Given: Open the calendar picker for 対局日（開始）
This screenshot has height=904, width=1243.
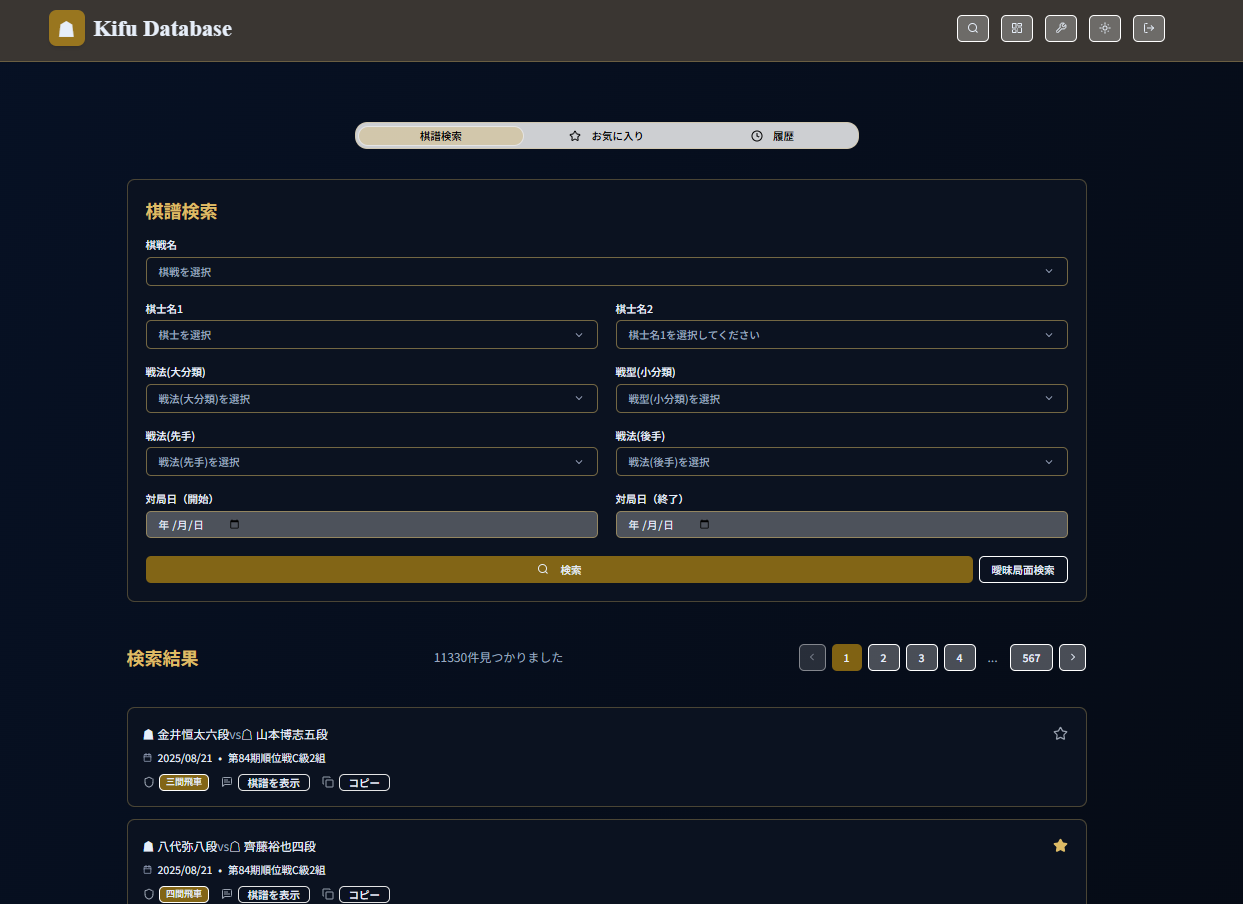Looking at the screenshot, I should (x=235, y=525).
